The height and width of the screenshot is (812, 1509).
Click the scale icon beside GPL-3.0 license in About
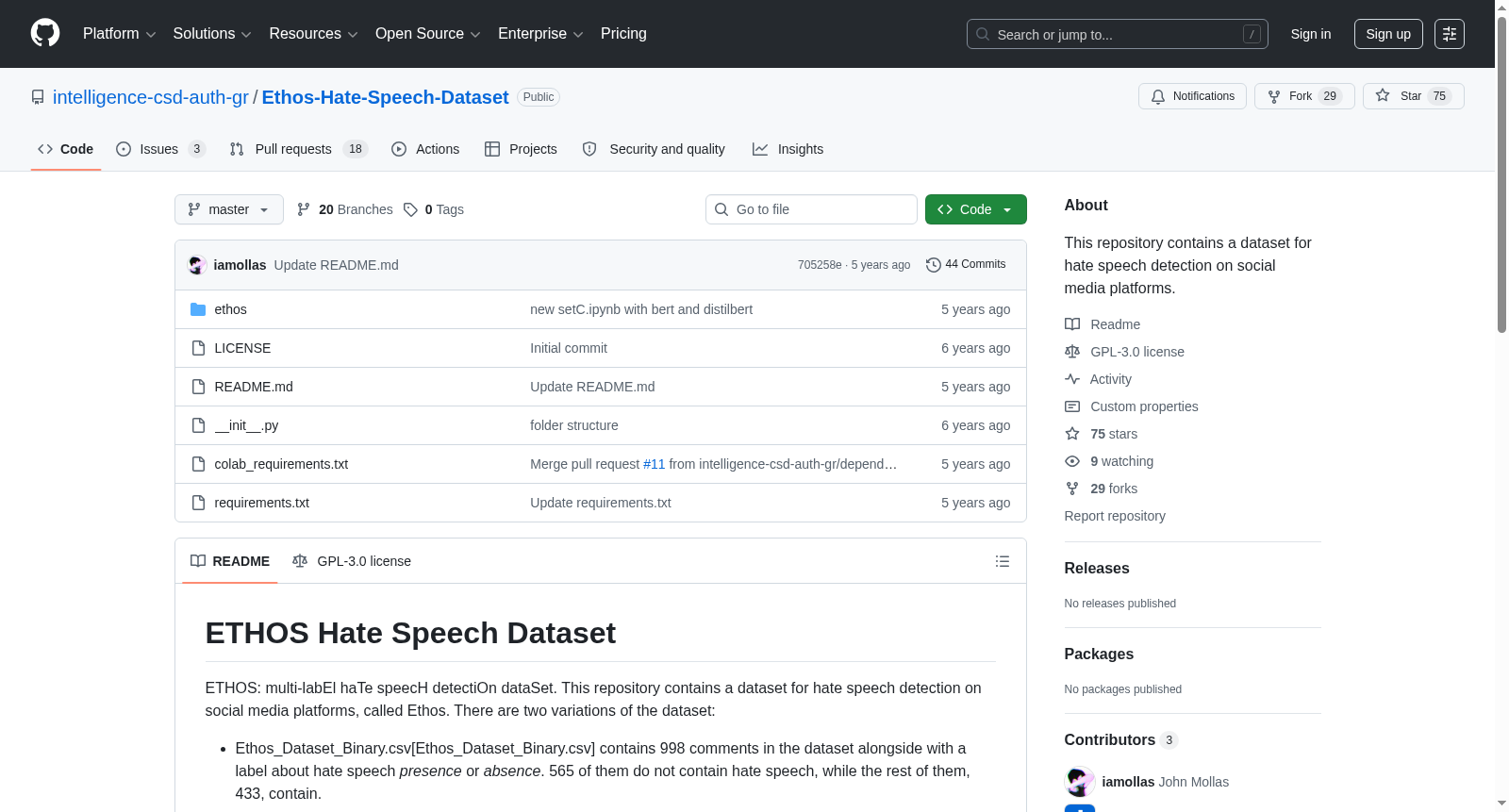pyautogui.click(x=1072, y=352)
